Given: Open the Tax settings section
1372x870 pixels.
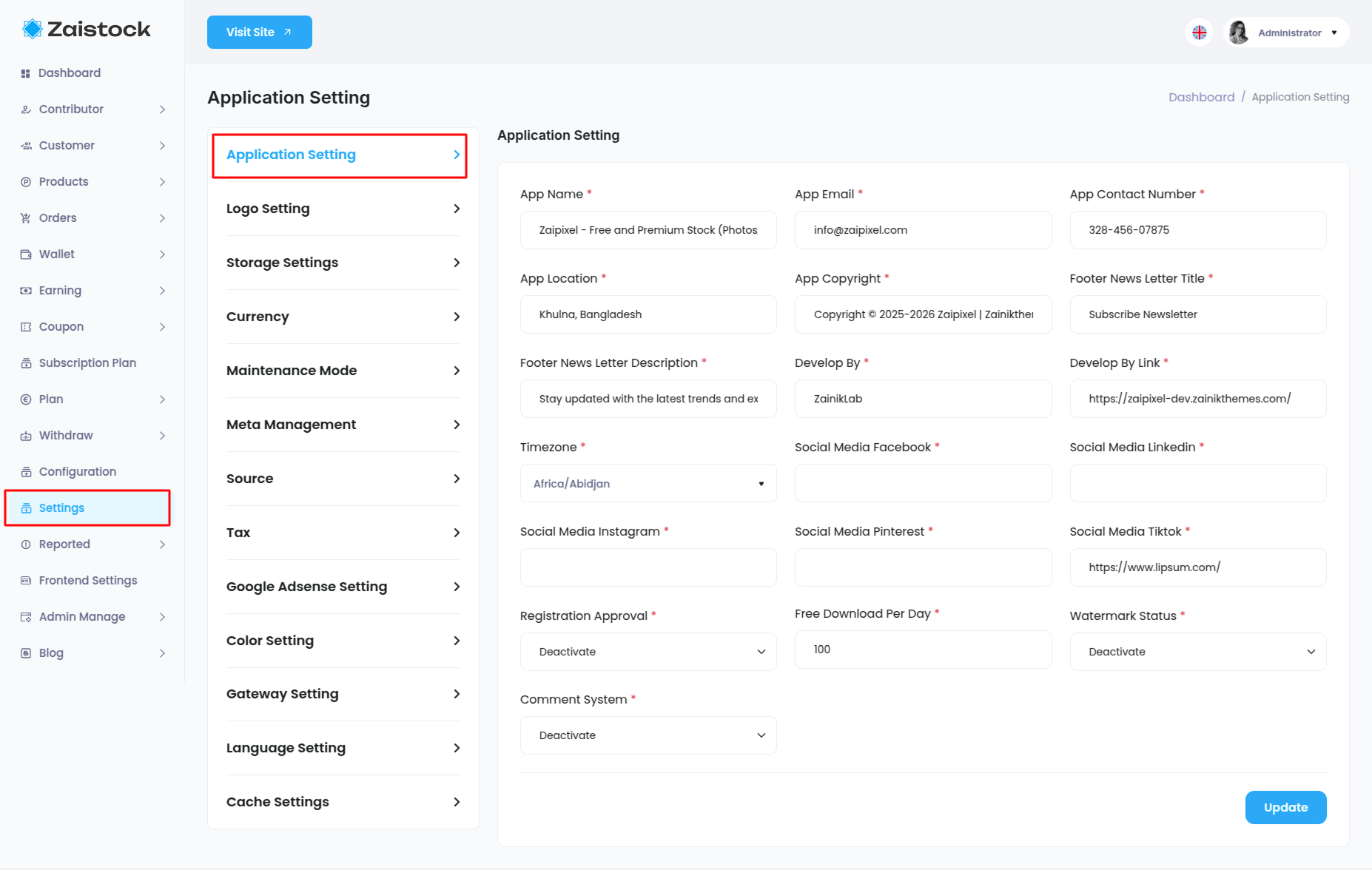Looking at the screenshot, I should click(343, 533).
